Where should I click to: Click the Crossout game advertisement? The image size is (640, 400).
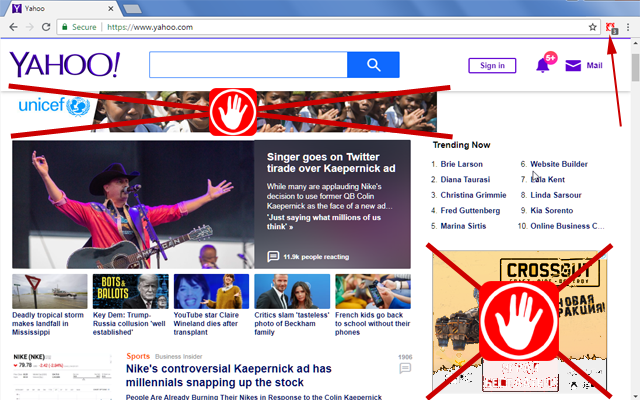(x=520, y=322)
